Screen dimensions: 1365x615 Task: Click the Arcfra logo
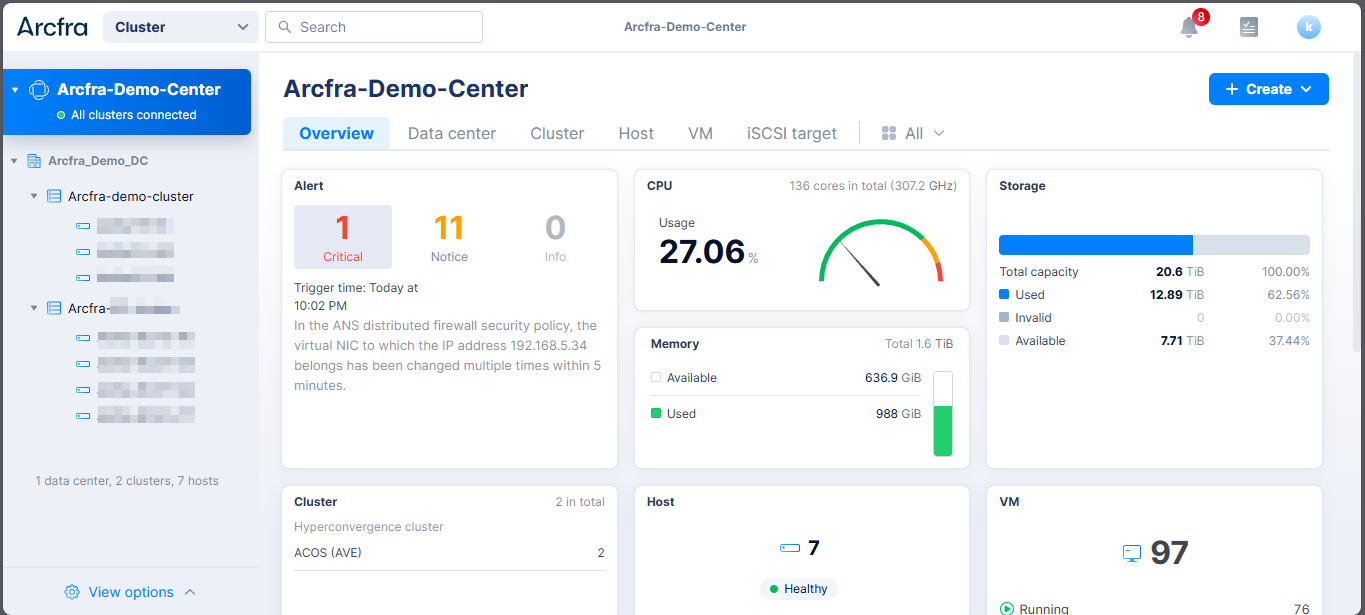(x=52, y=27)
